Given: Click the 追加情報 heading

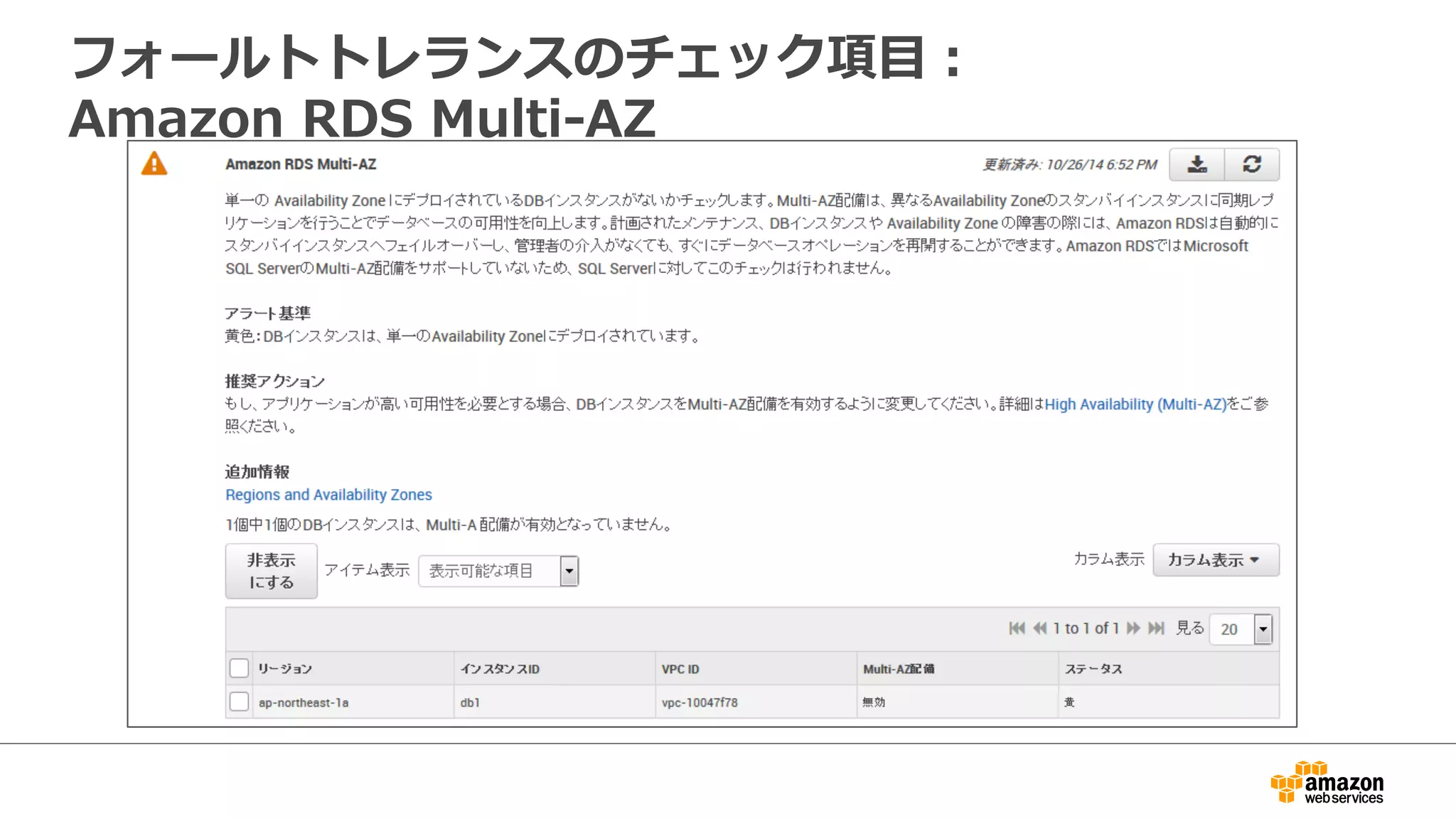Looking at the screenshot, I should click(x=257, y=472).
